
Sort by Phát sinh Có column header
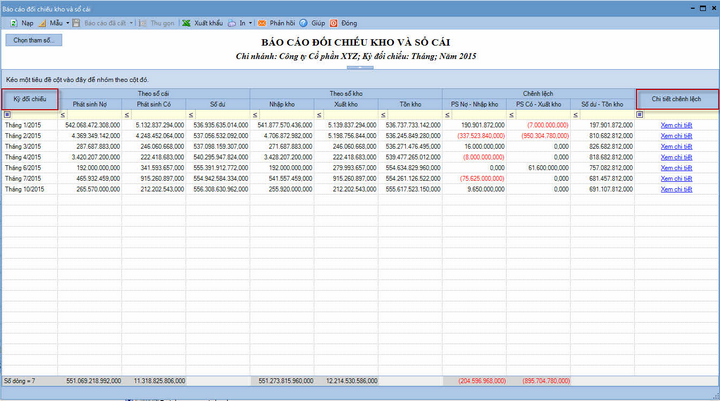tap(154, 104)
